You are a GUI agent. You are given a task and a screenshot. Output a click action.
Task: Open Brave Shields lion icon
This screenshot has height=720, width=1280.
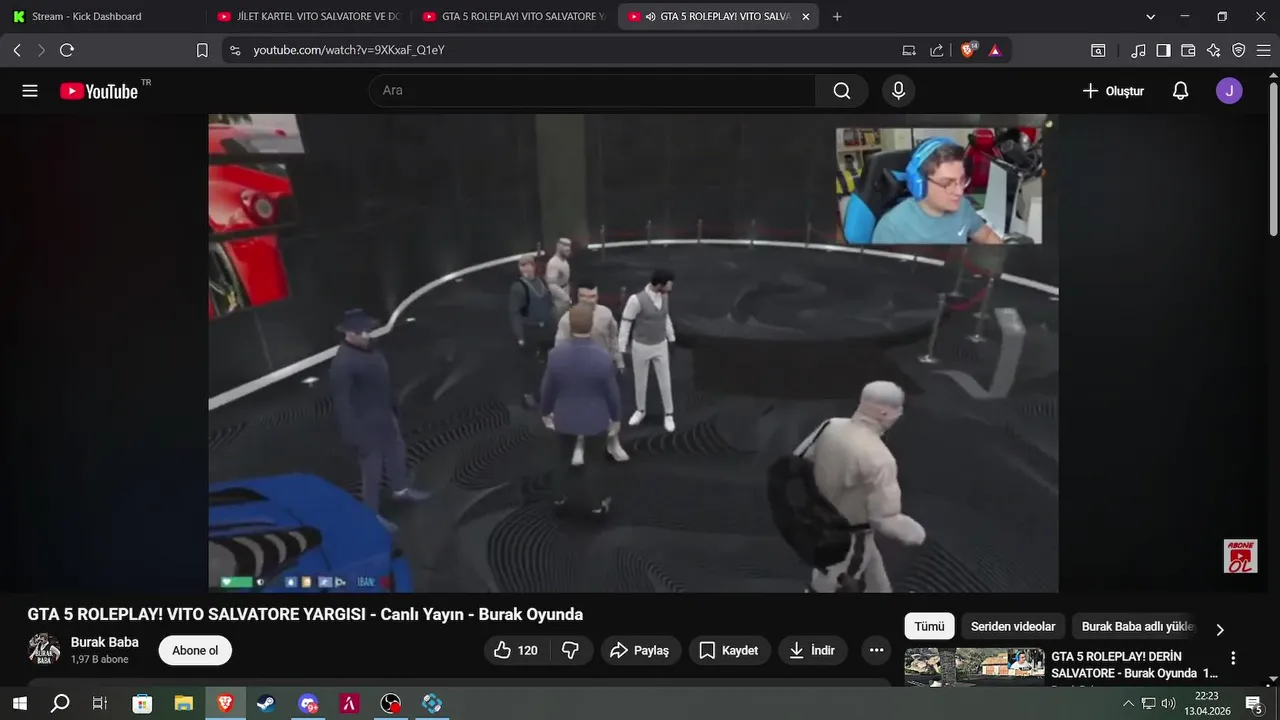[x=968, y=50]
